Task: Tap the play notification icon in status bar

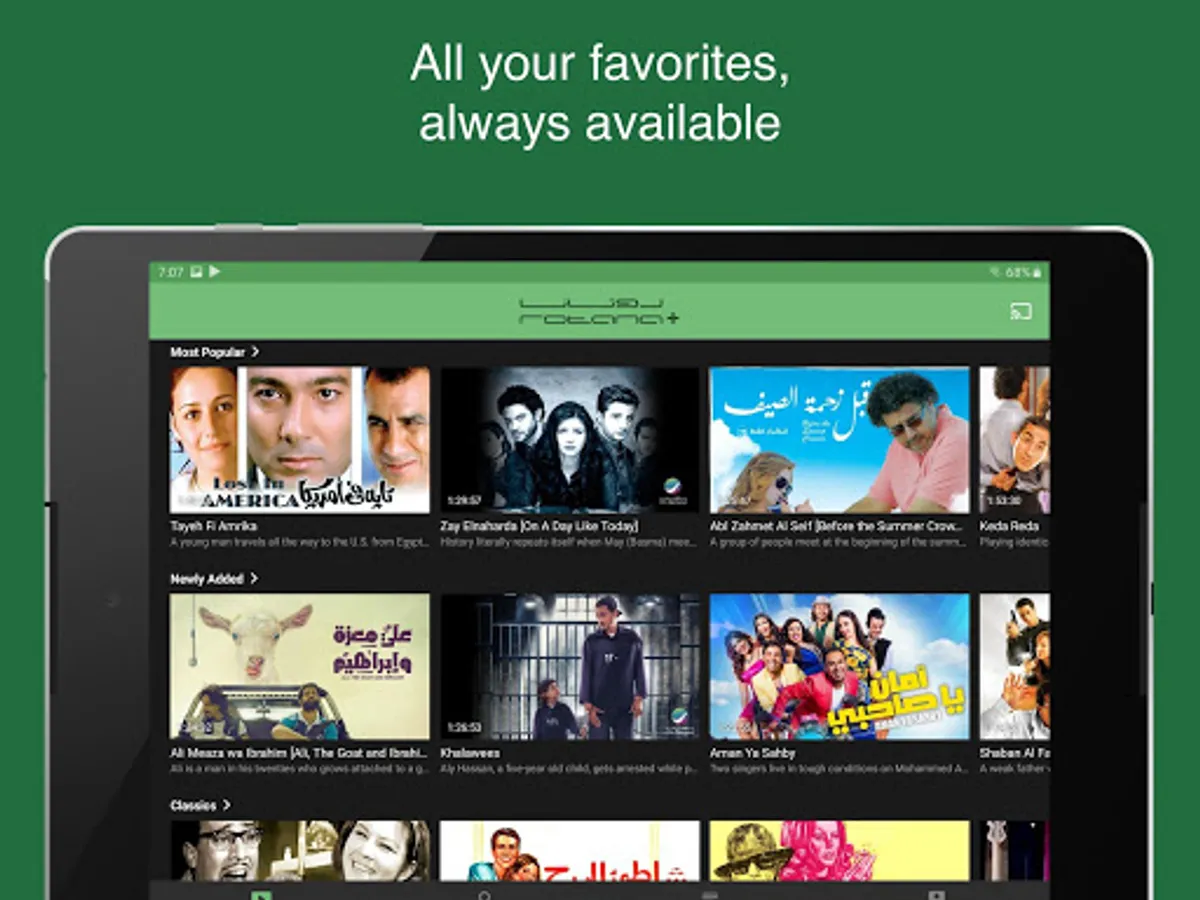Action: 214,271
